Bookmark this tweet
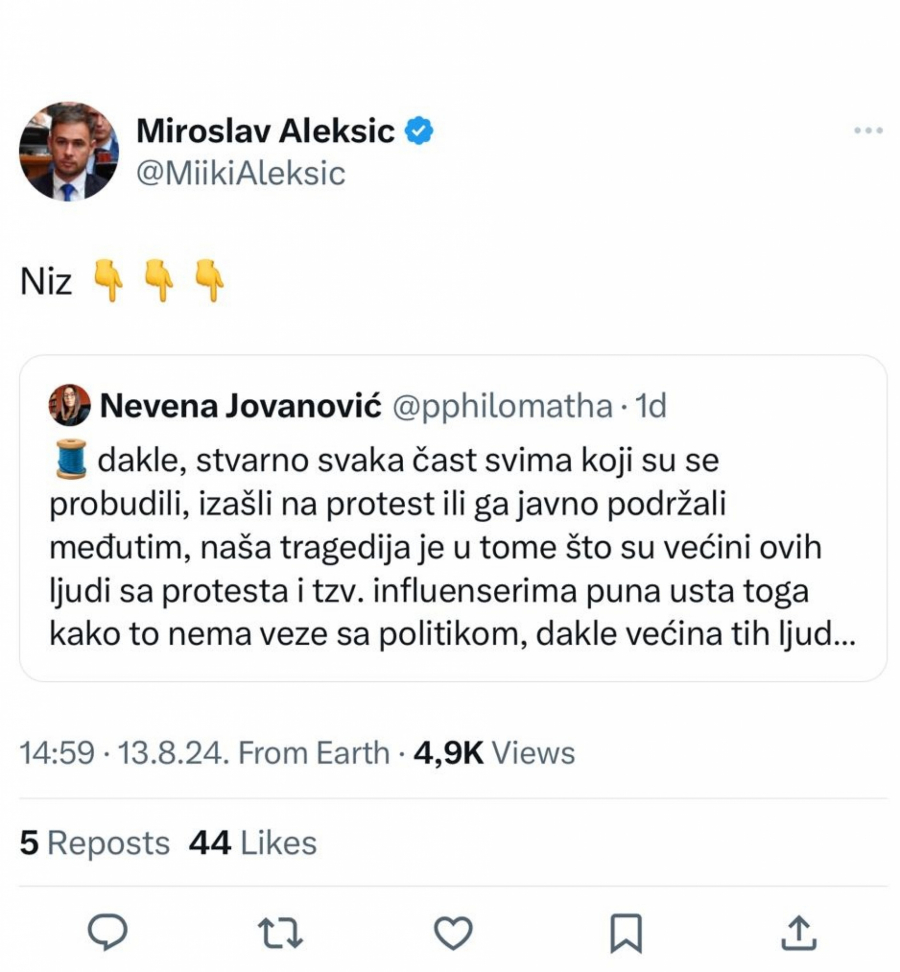The image size is (900, 972). click(625, 932)
